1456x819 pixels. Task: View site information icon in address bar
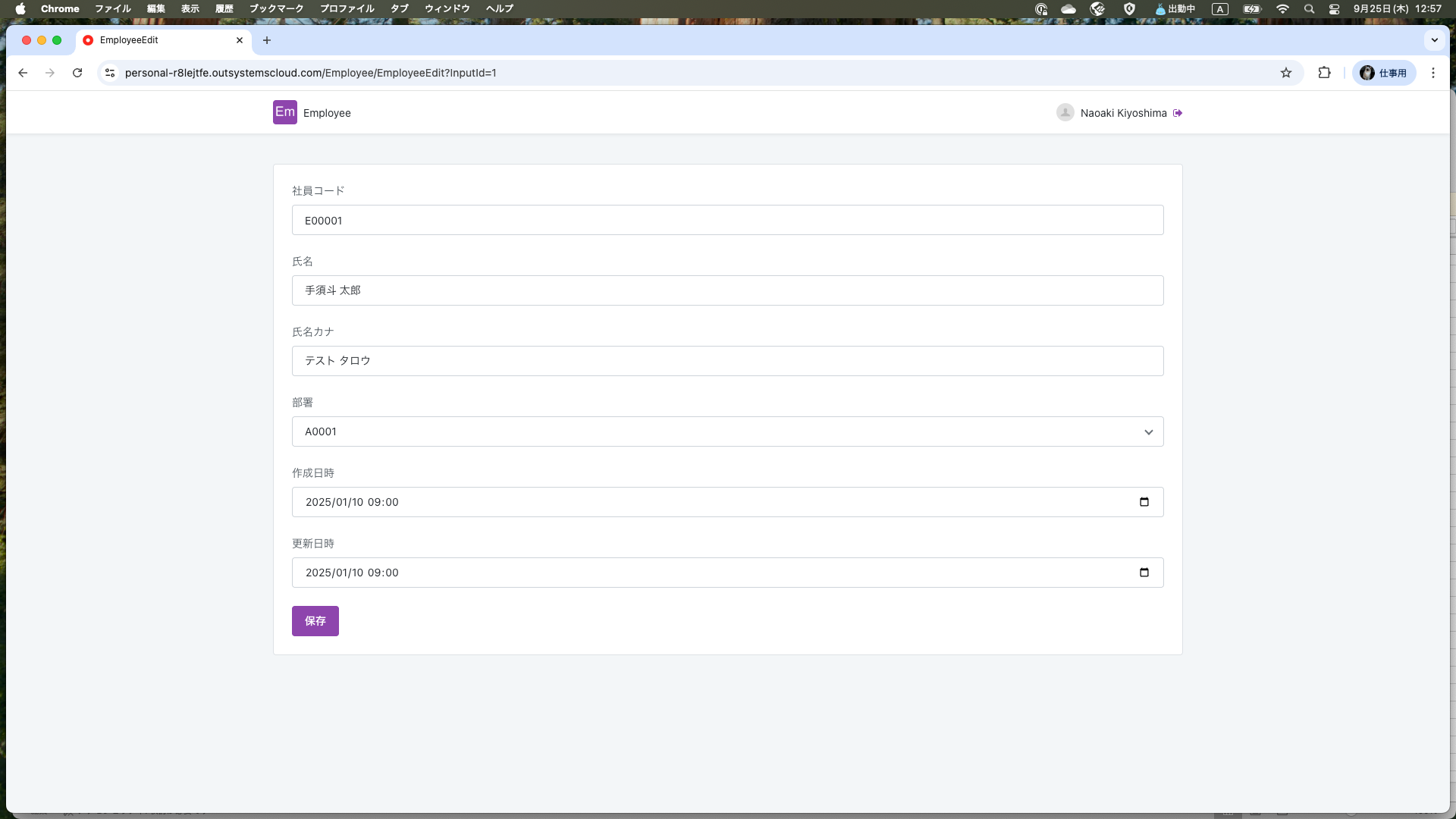coord(110,73)
